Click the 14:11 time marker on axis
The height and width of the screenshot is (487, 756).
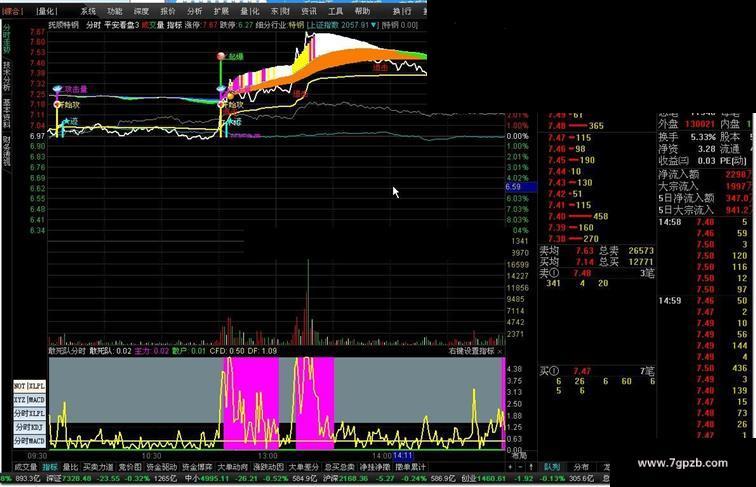coord(403,455)
